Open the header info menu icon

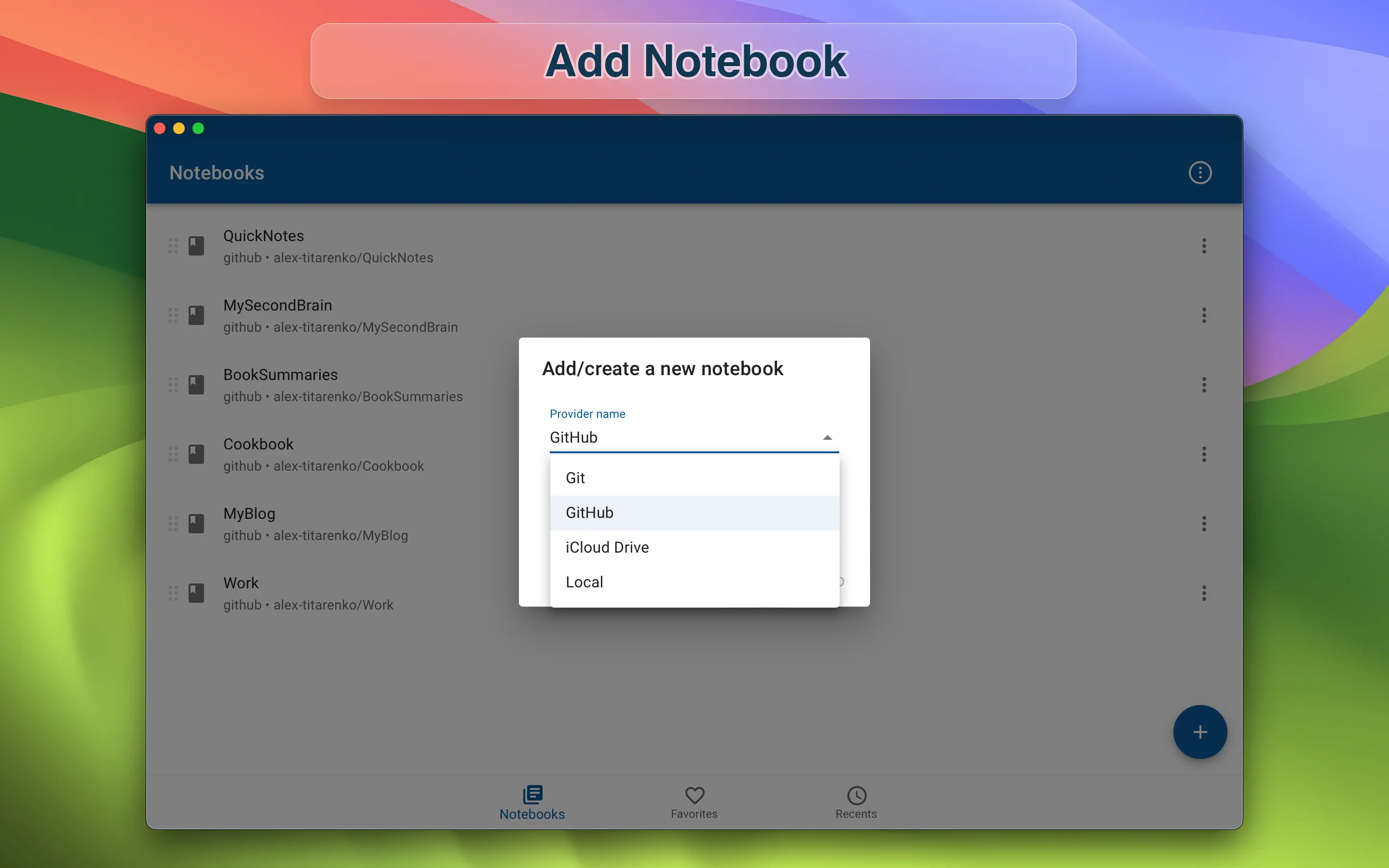[1199, 173]
